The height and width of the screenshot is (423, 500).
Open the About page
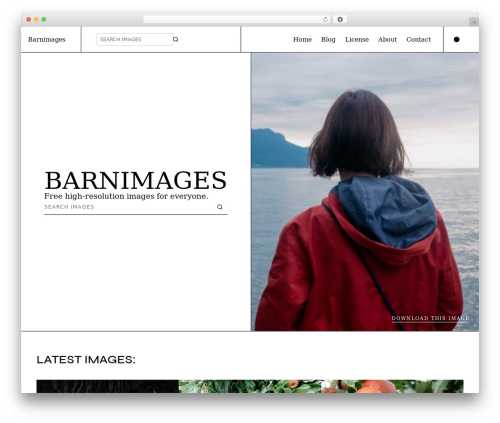pos(387,39)
